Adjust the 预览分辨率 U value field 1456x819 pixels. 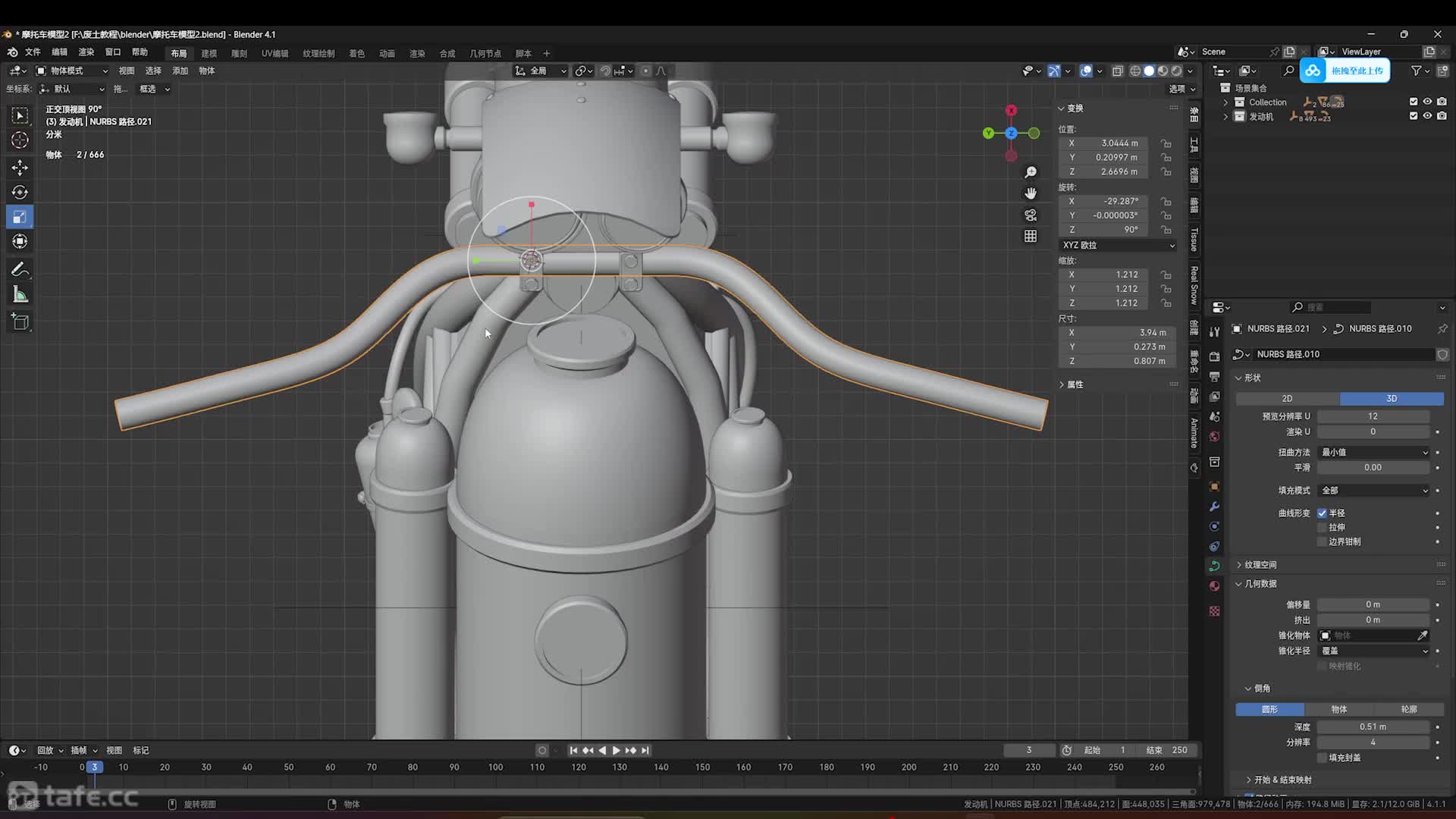1373,416
